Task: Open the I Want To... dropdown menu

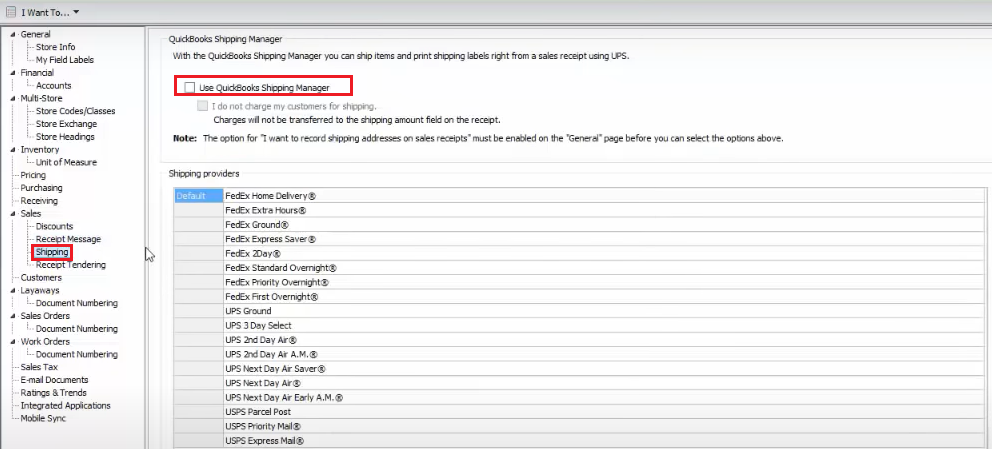Action: [50, 12]
